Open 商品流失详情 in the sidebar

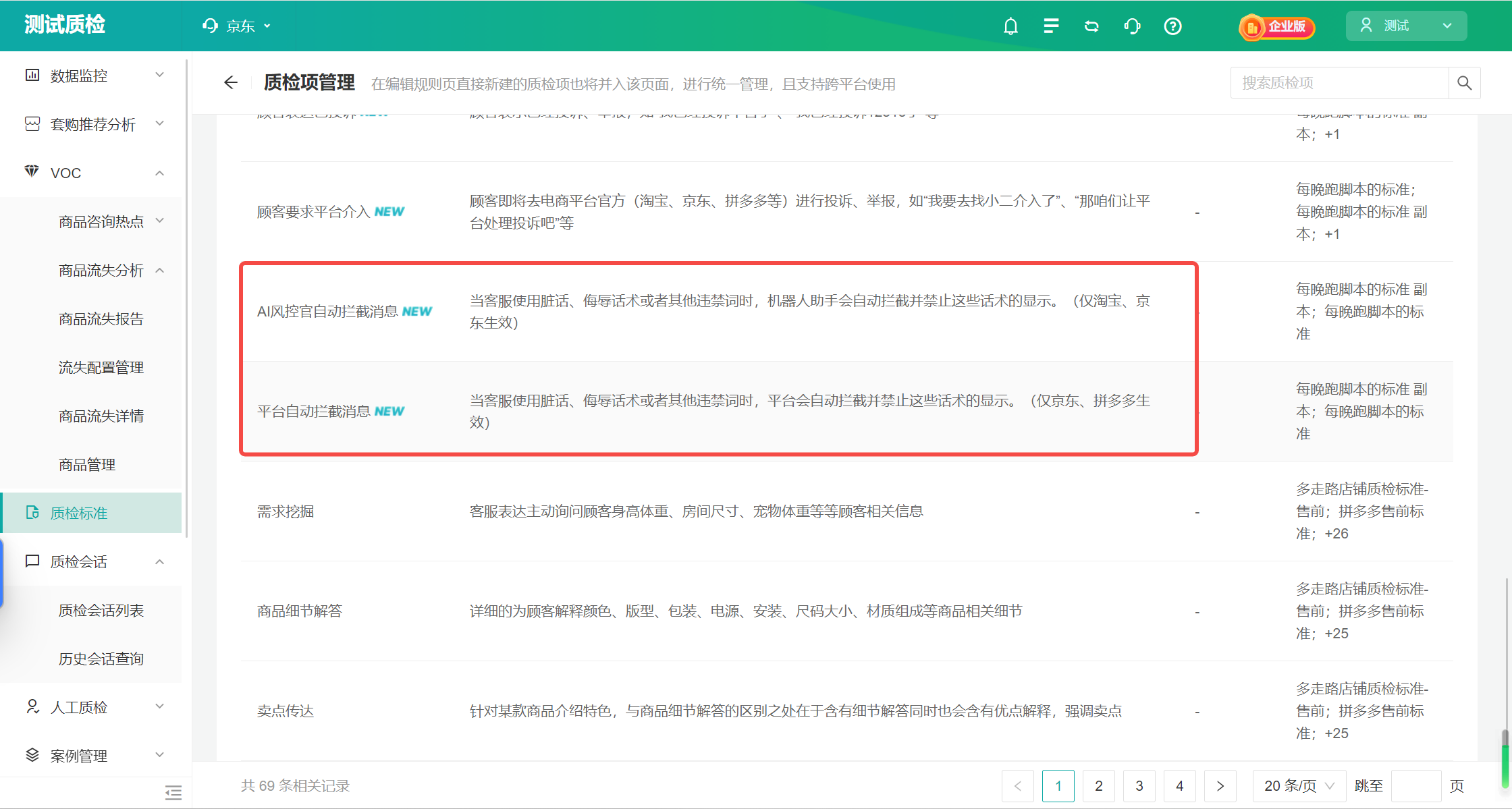[101, 416]
